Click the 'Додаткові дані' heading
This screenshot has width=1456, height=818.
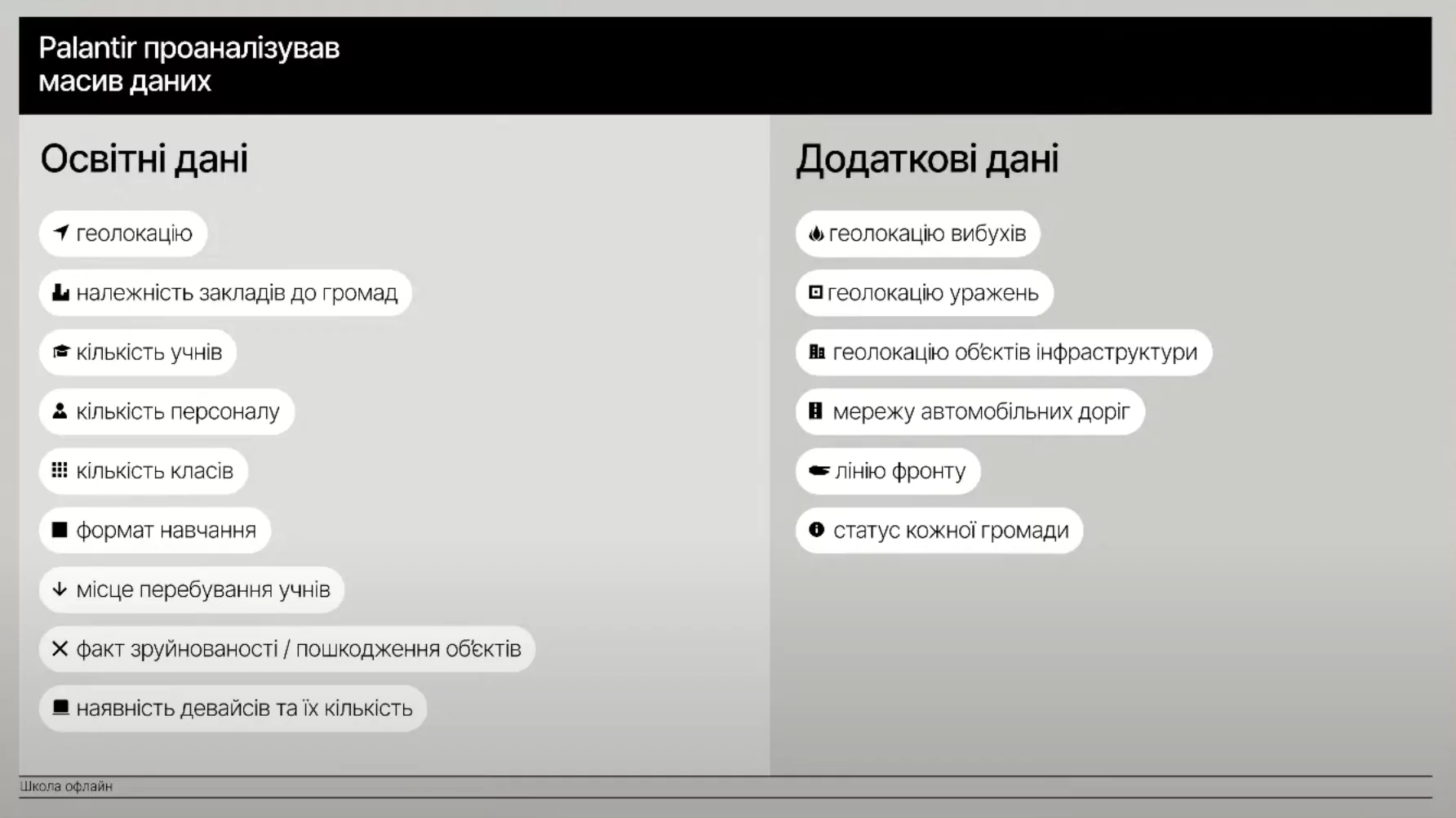coord(927,158)
